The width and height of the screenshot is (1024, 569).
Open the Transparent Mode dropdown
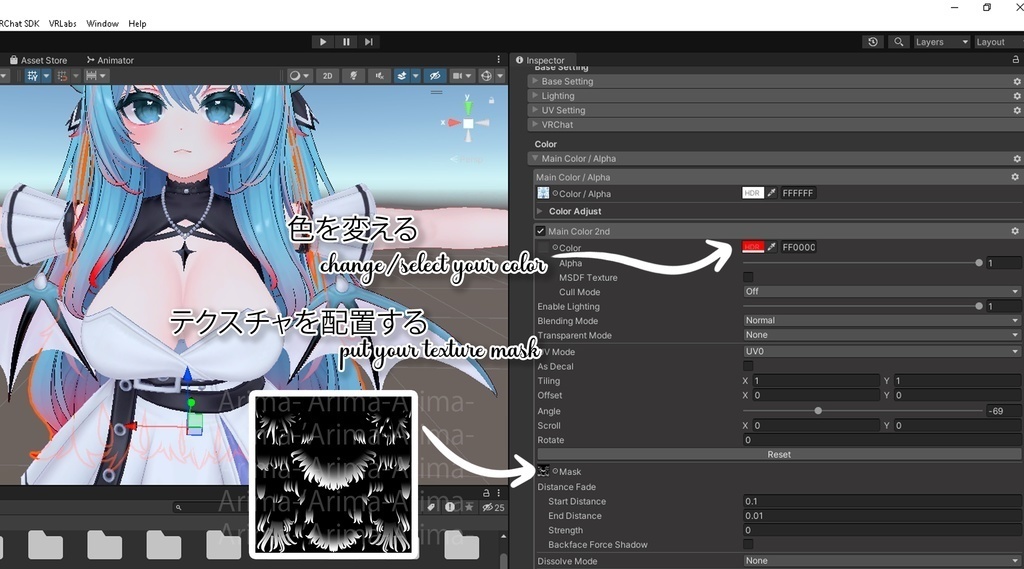[882, 334]
